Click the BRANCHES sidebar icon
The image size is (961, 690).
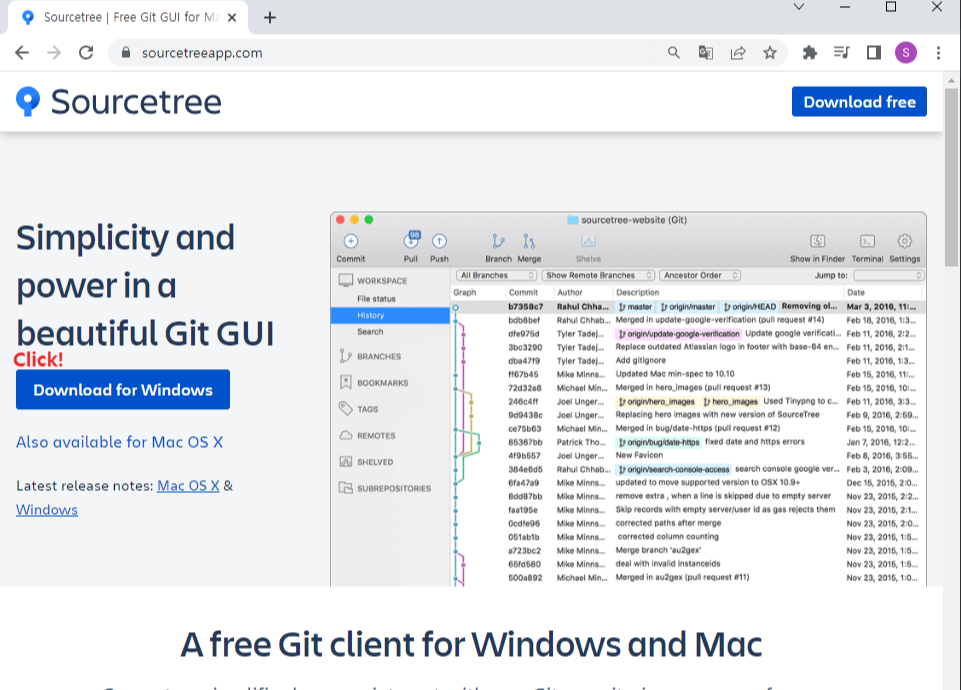pyautogui.click(x=346, y=356)
